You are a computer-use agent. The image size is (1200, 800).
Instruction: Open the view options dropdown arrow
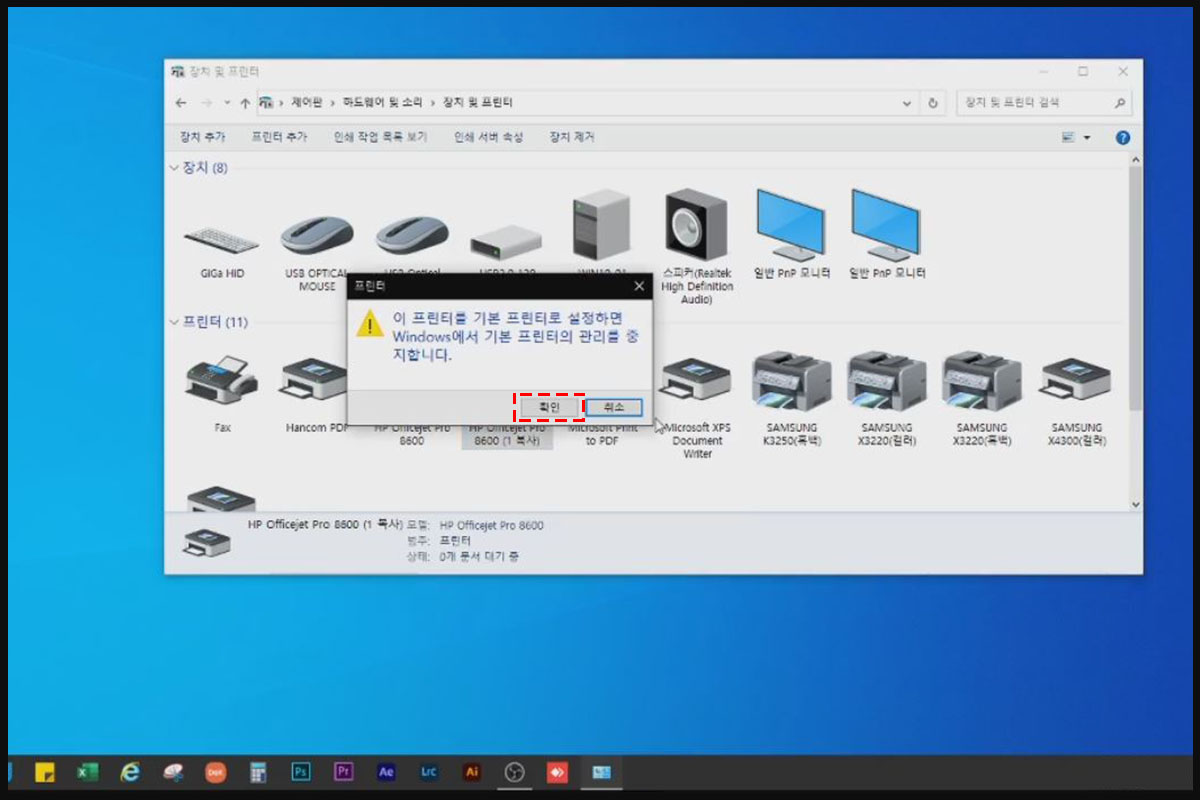[x=1087, y=138]
